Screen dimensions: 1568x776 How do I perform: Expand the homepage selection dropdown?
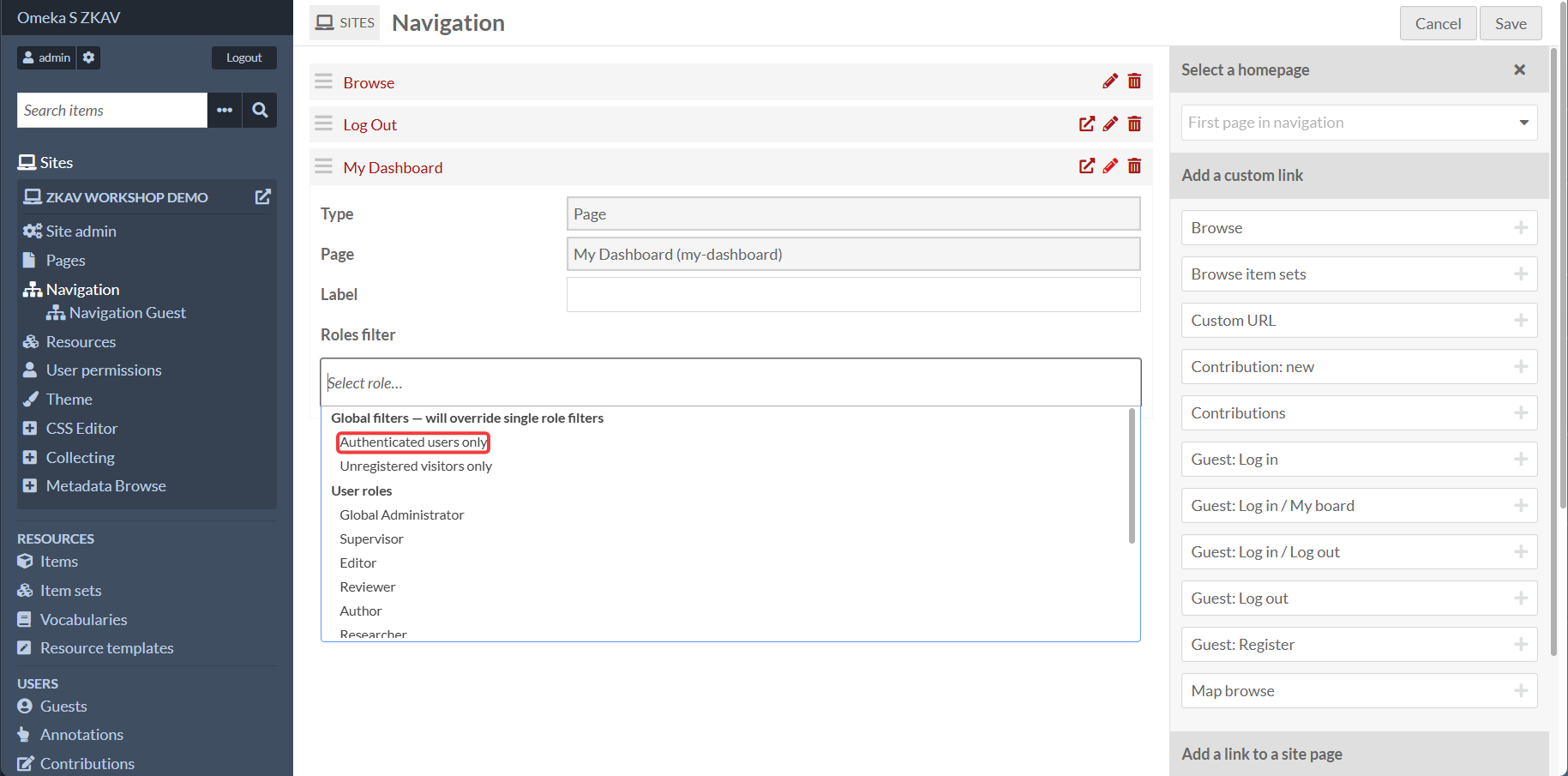click(x=1359, y=123)
